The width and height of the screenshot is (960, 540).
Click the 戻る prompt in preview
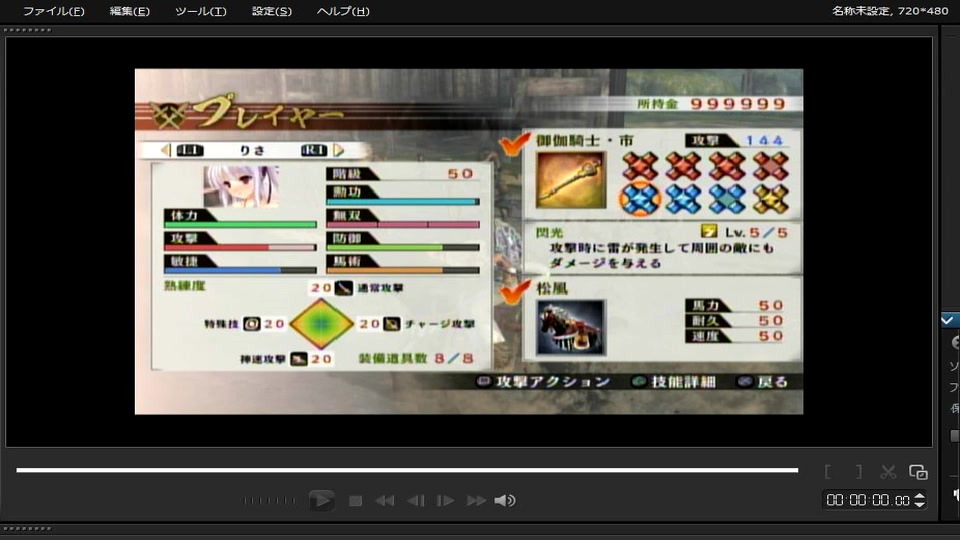763,382
